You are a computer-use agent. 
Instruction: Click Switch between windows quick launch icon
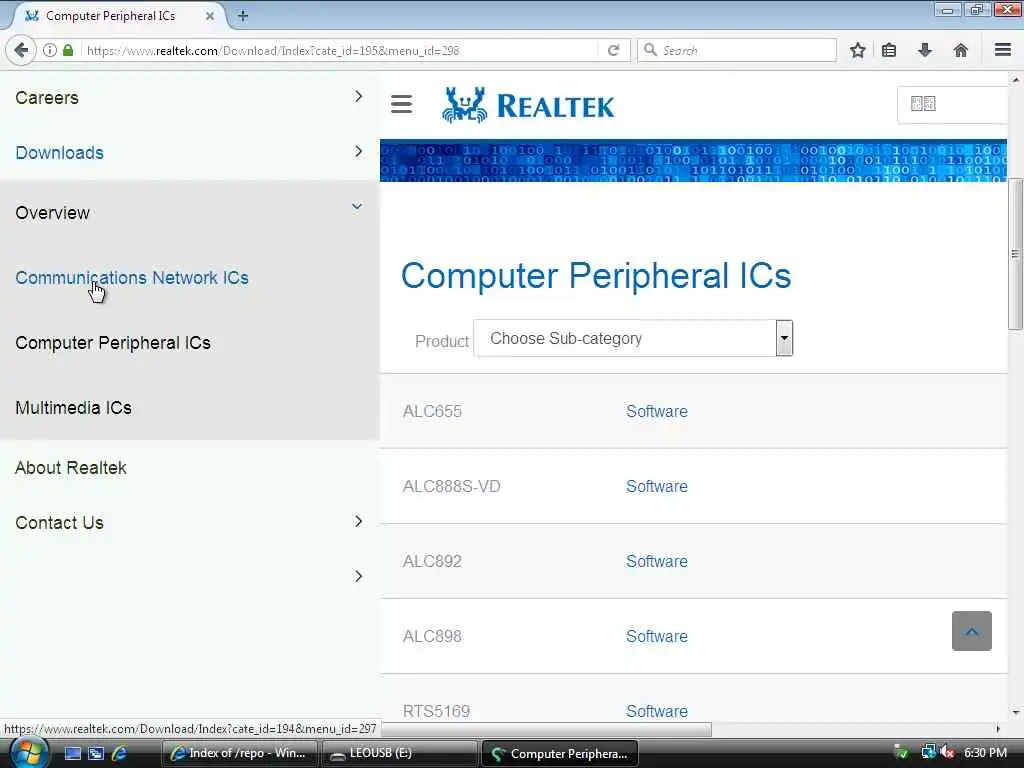tap(96, 754)
